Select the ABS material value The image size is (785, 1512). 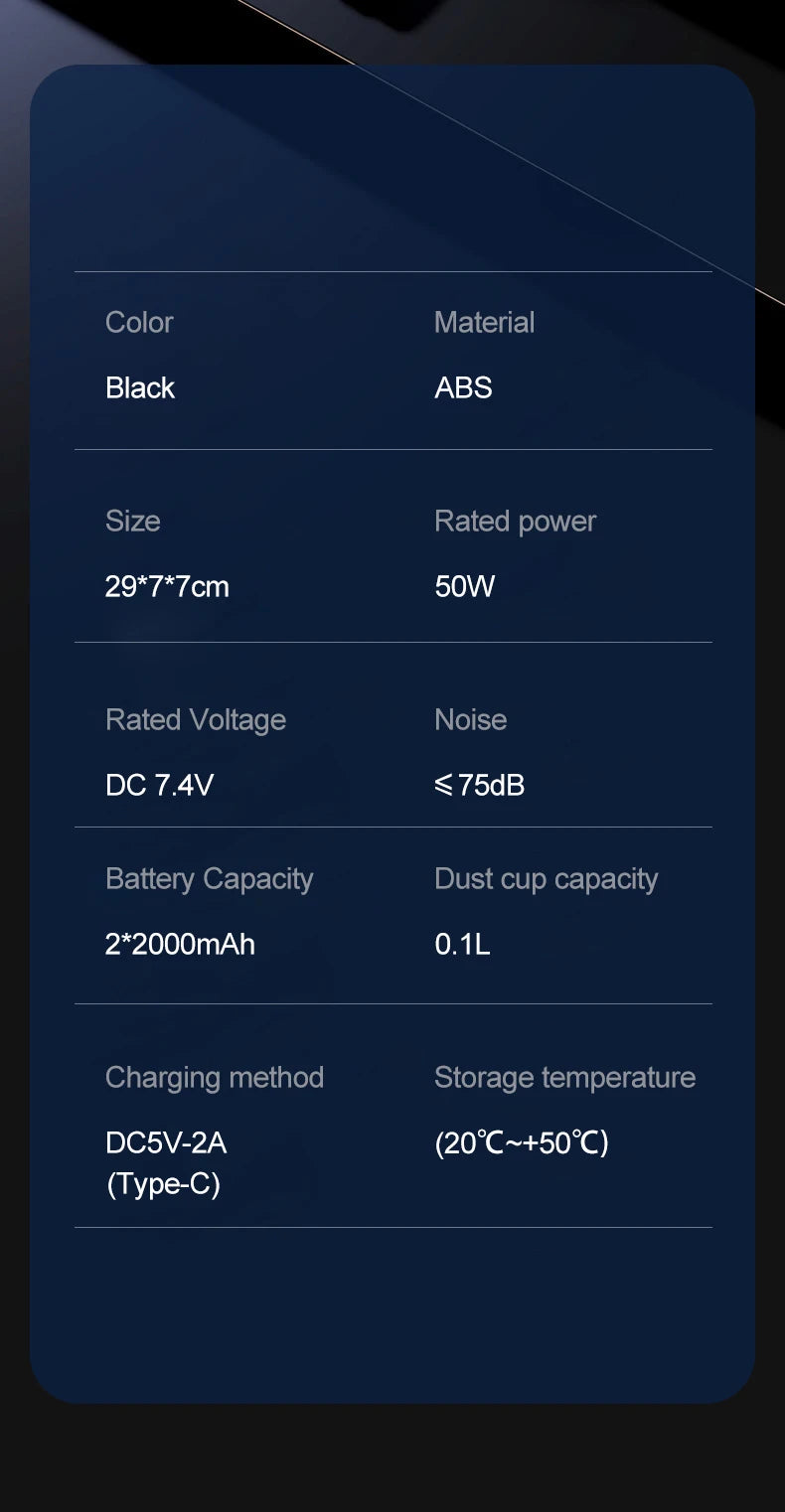463,387
